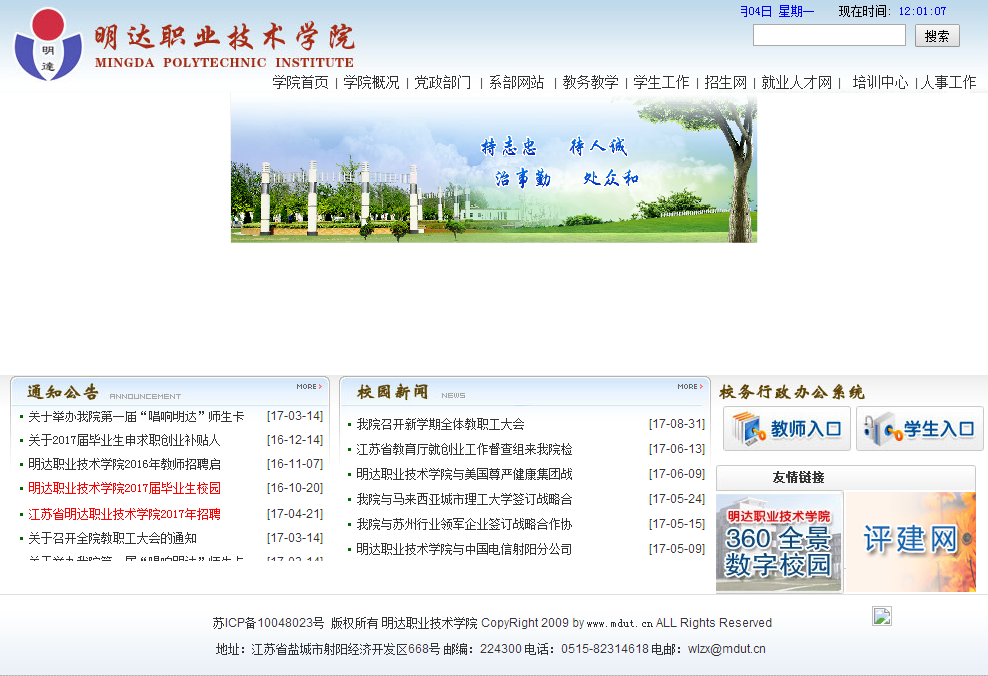Image resolution: width=988 pixels, height=676 pixels.
Task: Open the 360全景数字校园 thumbnail
Action: tap(779, 541)
